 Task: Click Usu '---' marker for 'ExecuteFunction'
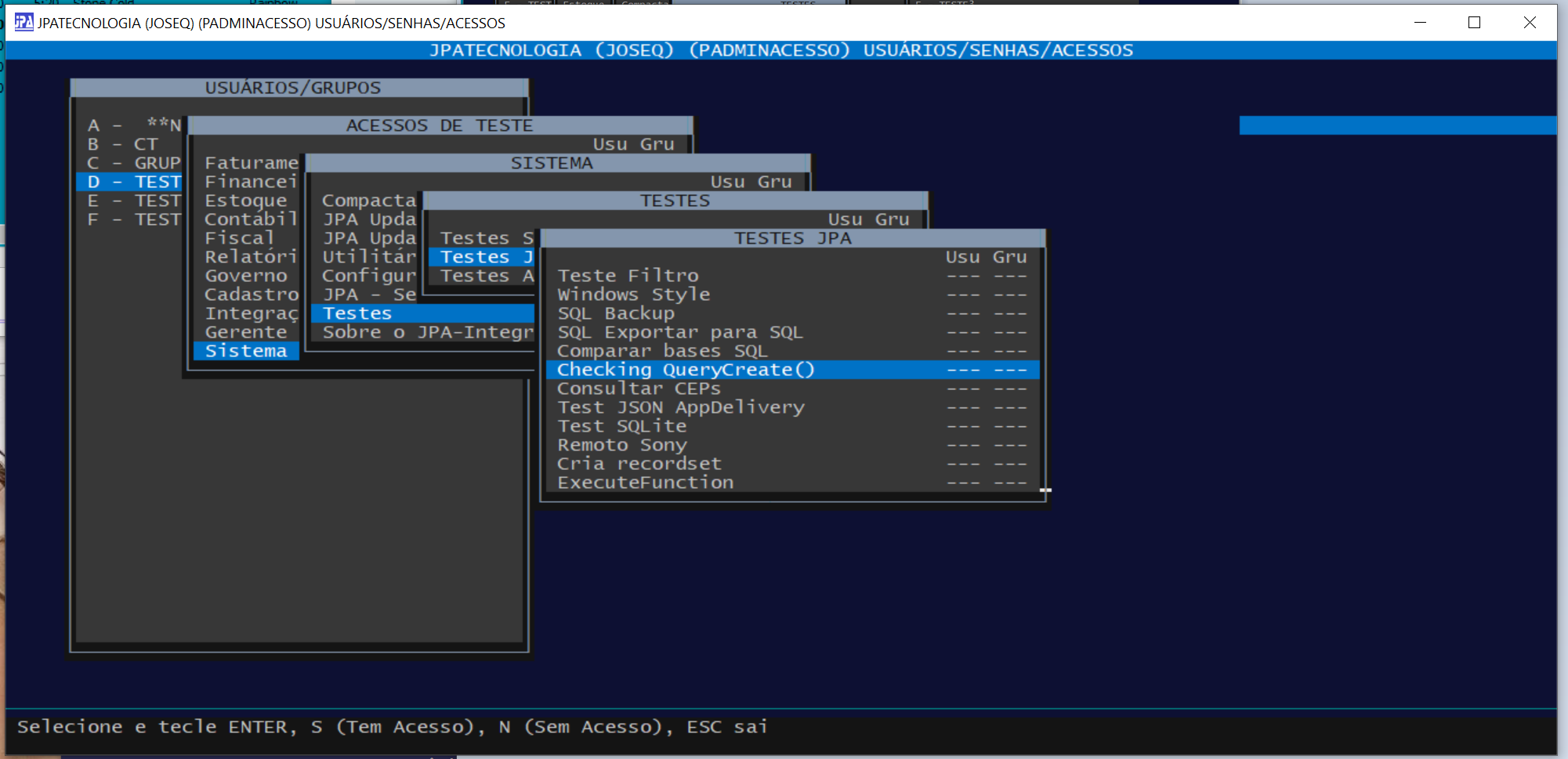[963, 483]
